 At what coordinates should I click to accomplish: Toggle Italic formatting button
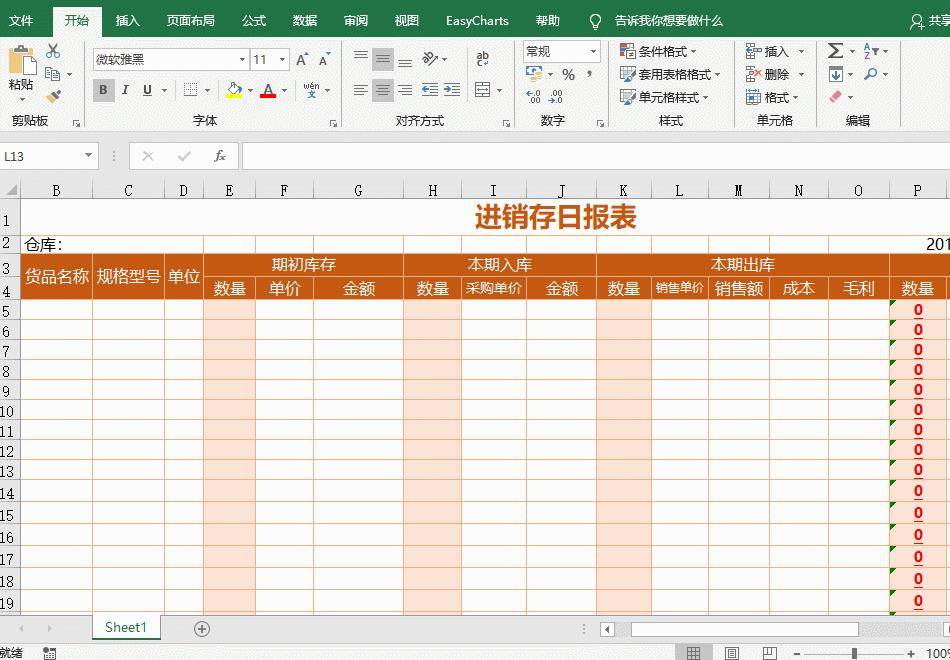(125, 90)
